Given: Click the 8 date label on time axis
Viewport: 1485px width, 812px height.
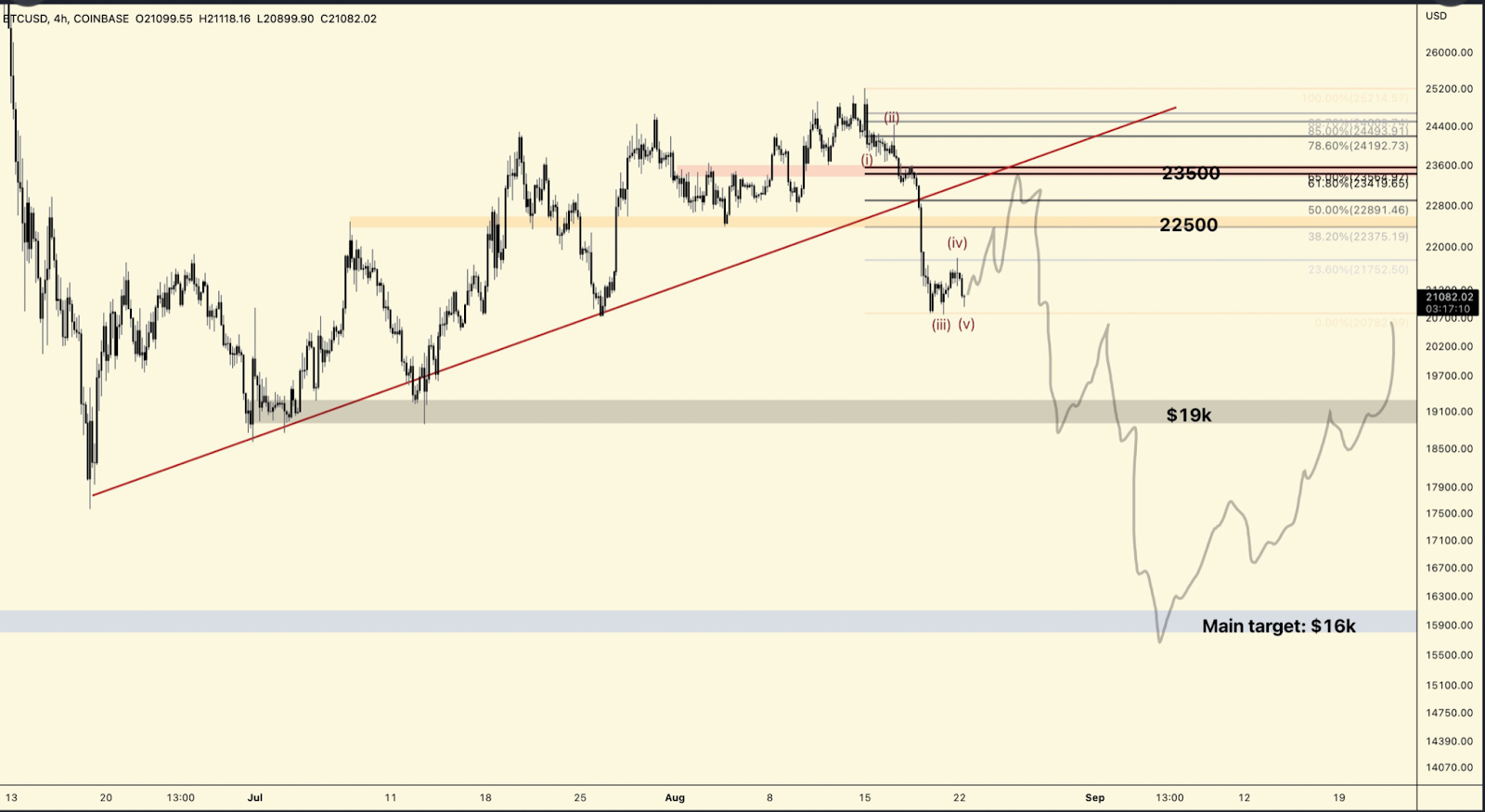Looking at the screenshot, I should [769, 798].
